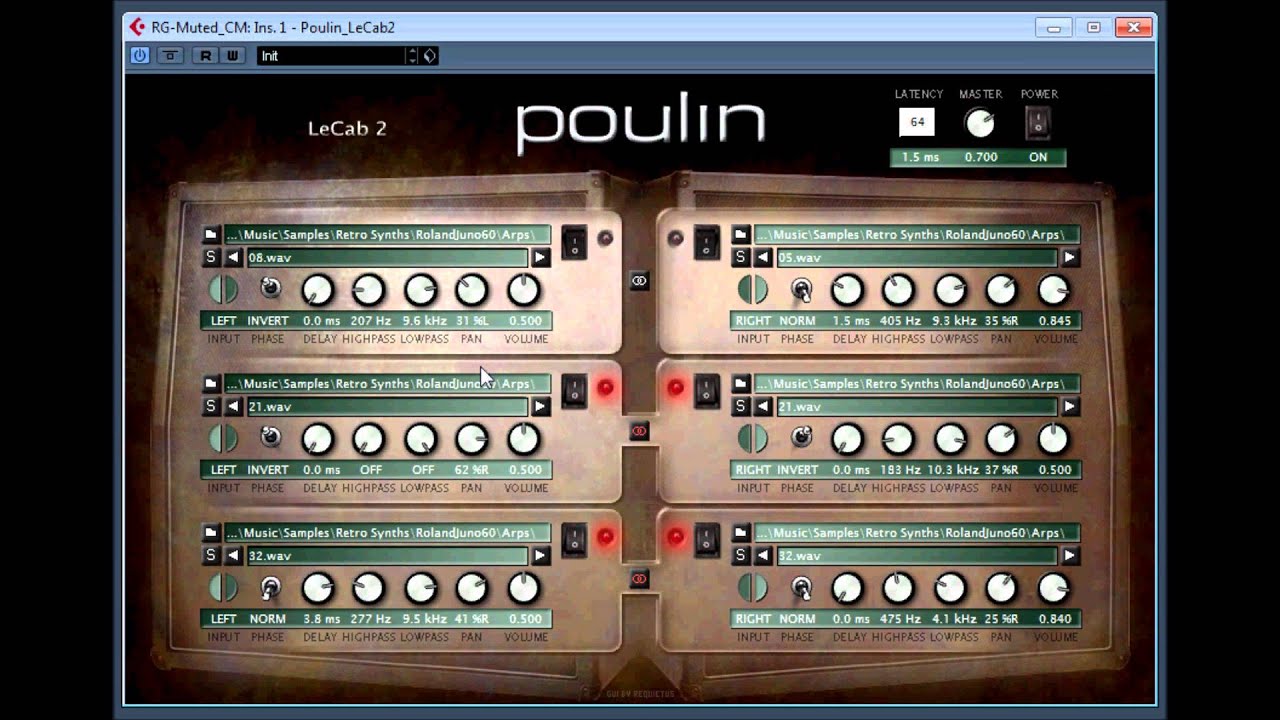Switch on the LEFT 08.wav slot power
Image resolution: width=1280 pixels, height=720 pixels.
point(574,242)
